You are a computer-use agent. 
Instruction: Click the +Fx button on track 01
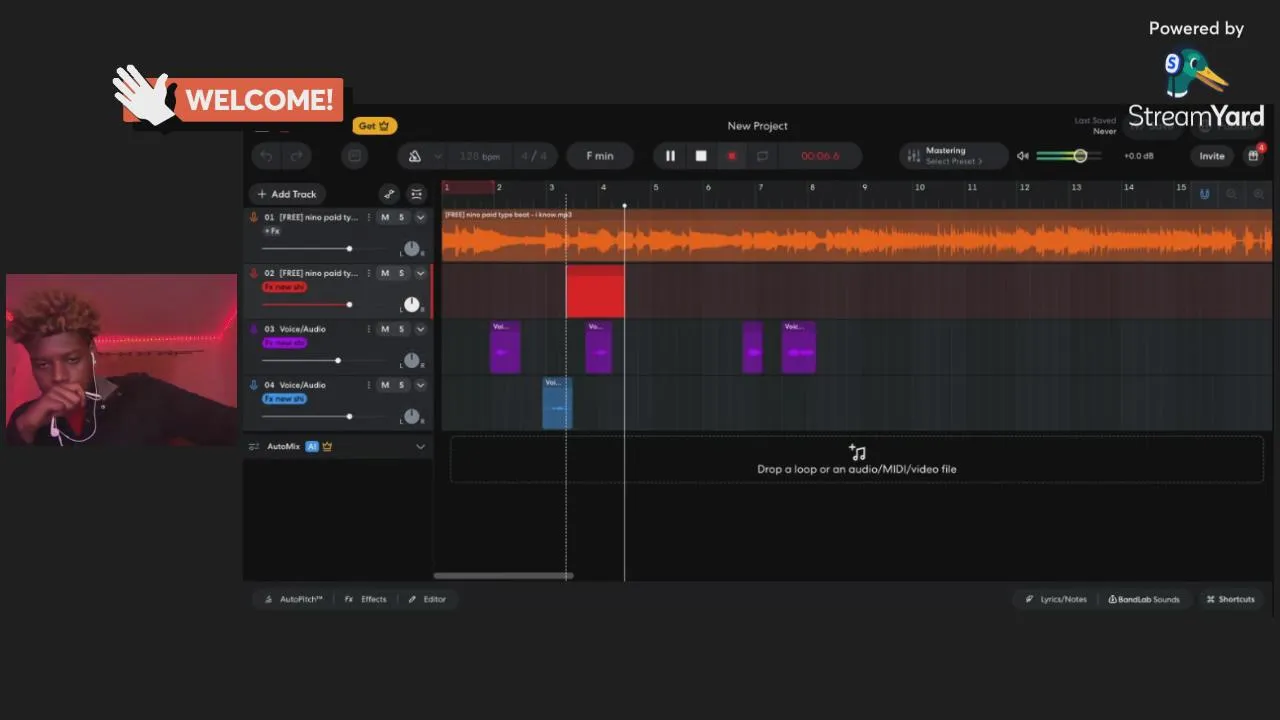pos(272,231)
